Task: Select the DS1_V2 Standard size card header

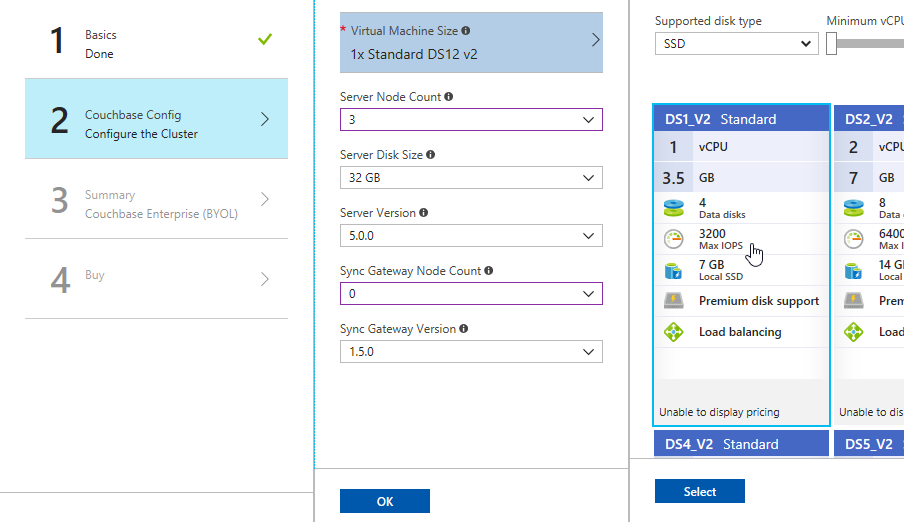Action: (741, 119)
